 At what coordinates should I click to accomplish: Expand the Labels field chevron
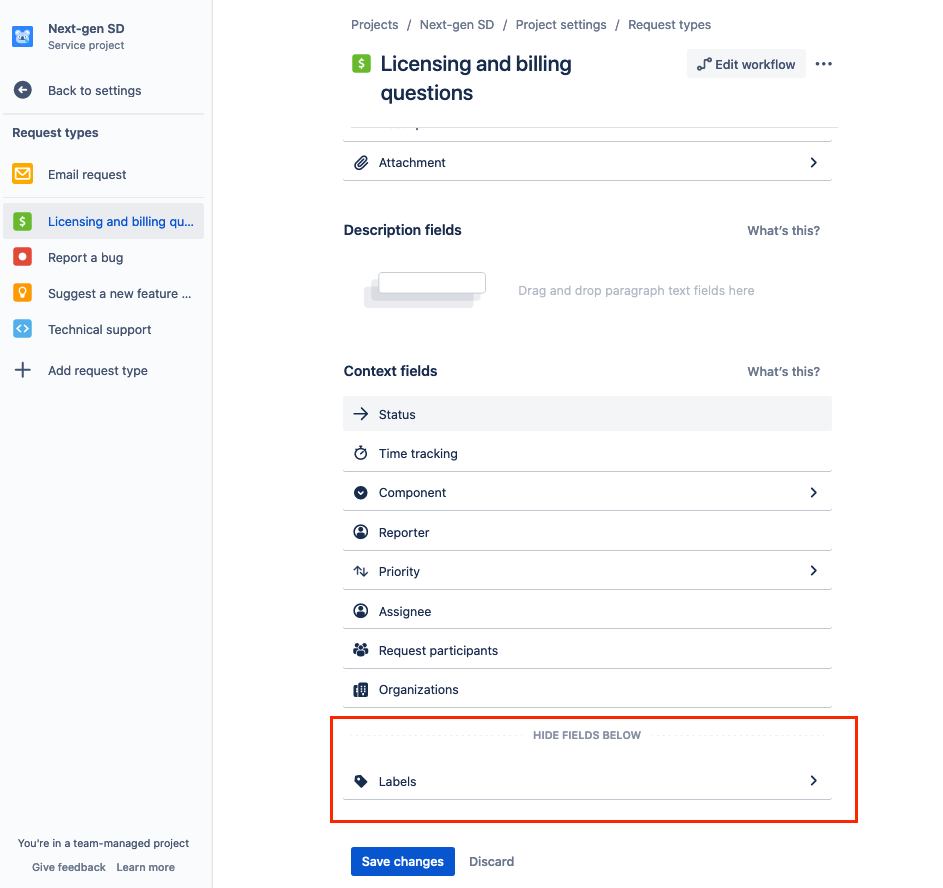click(814, 780)
